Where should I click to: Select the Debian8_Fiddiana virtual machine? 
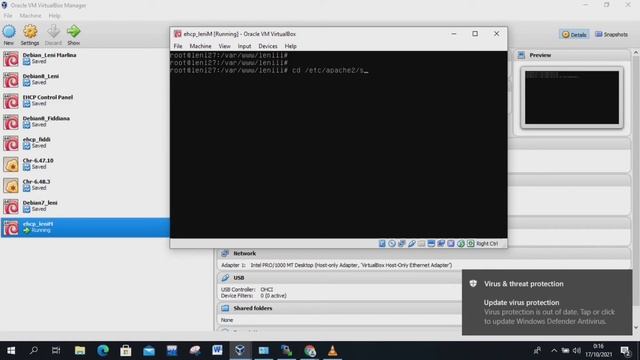[85, 122]
